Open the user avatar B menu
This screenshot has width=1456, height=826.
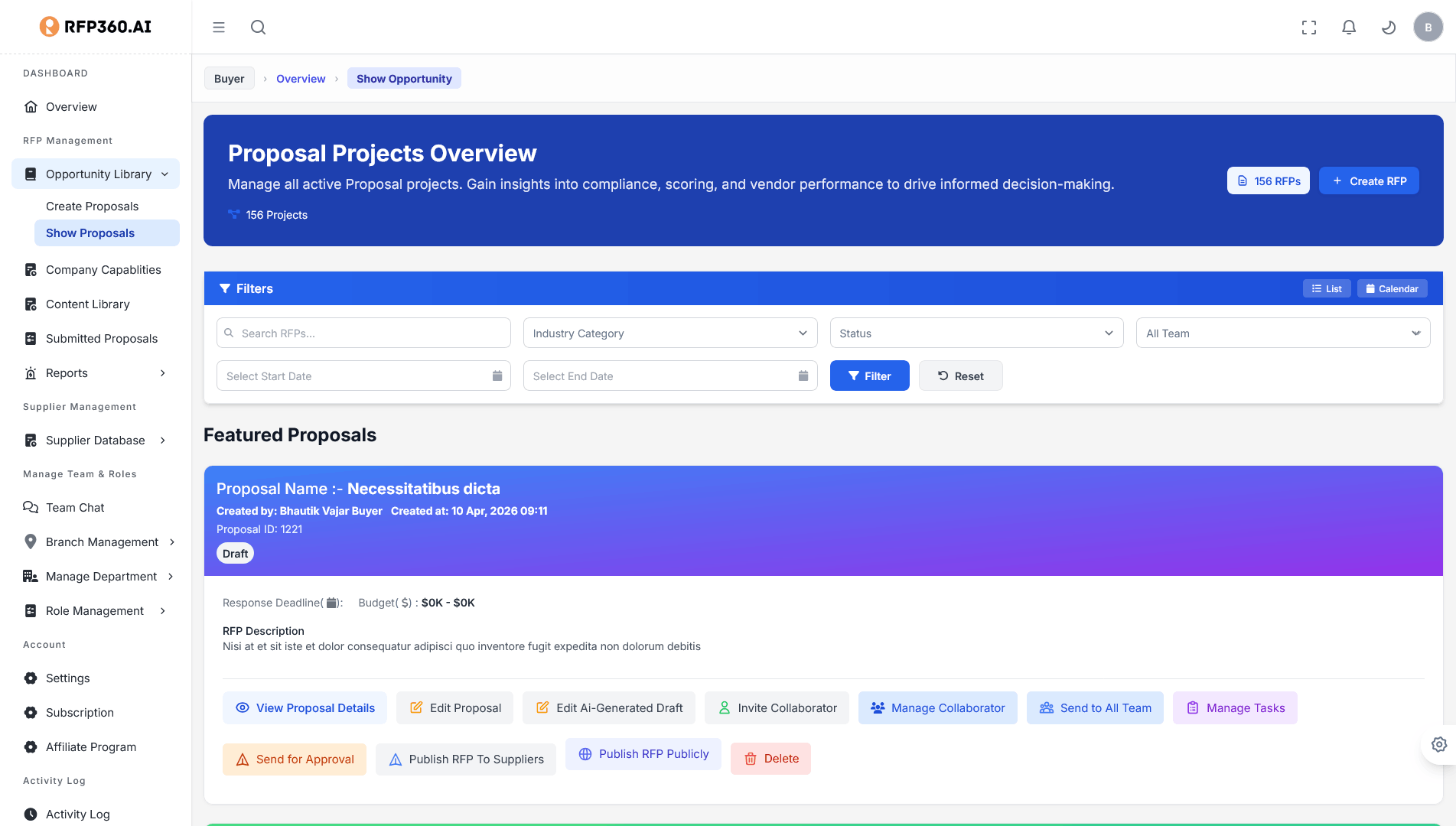1428,28
